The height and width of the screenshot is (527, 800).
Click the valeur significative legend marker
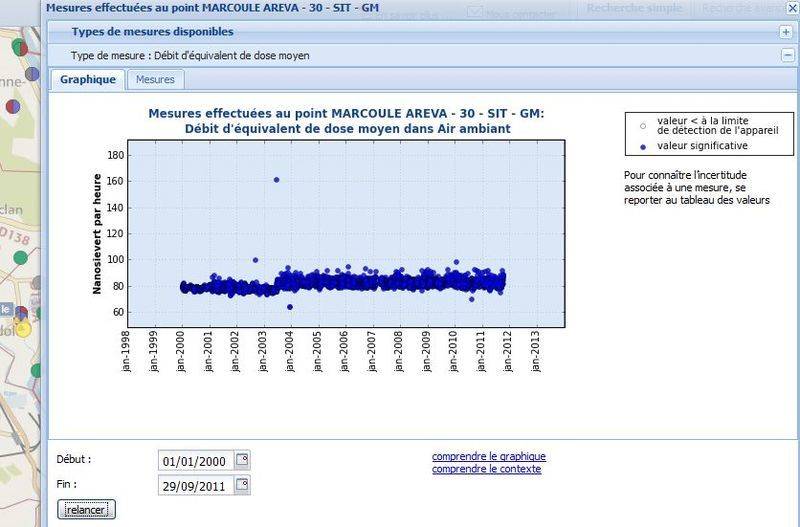[x=643, y=146]
